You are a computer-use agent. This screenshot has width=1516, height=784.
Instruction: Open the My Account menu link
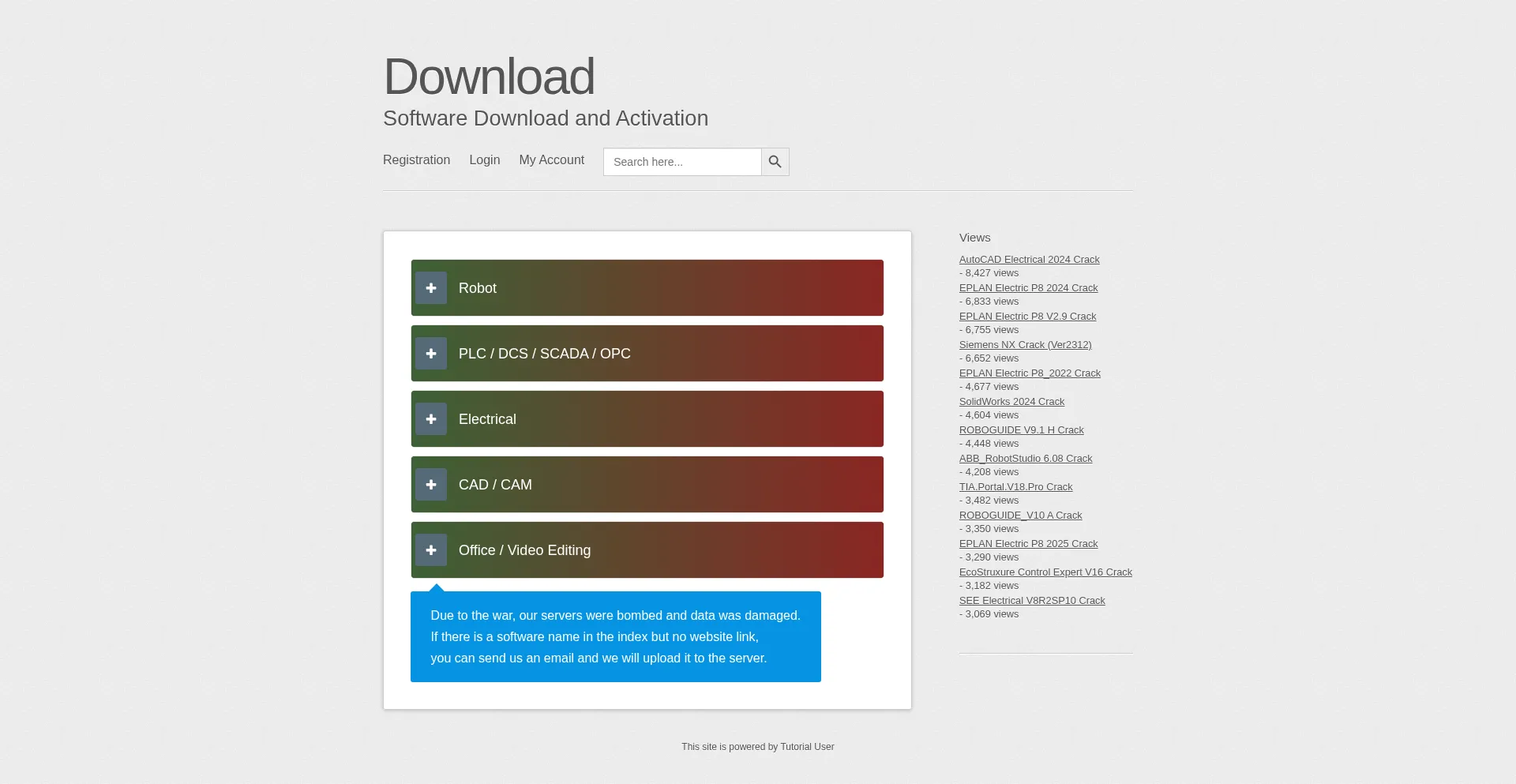coord(551,159)
